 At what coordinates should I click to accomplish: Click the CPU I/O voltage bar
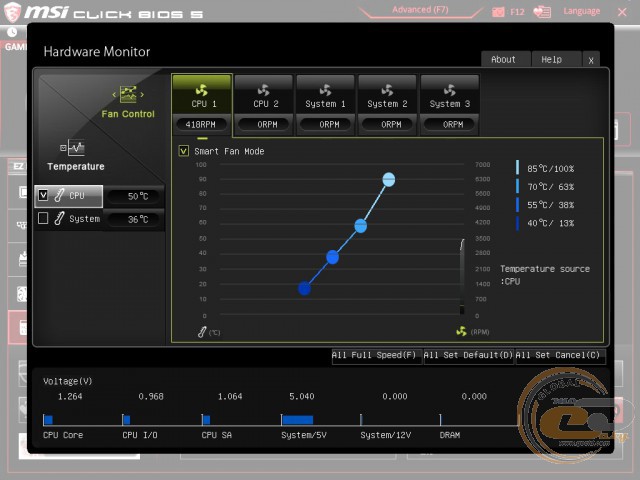coord(126,420)
